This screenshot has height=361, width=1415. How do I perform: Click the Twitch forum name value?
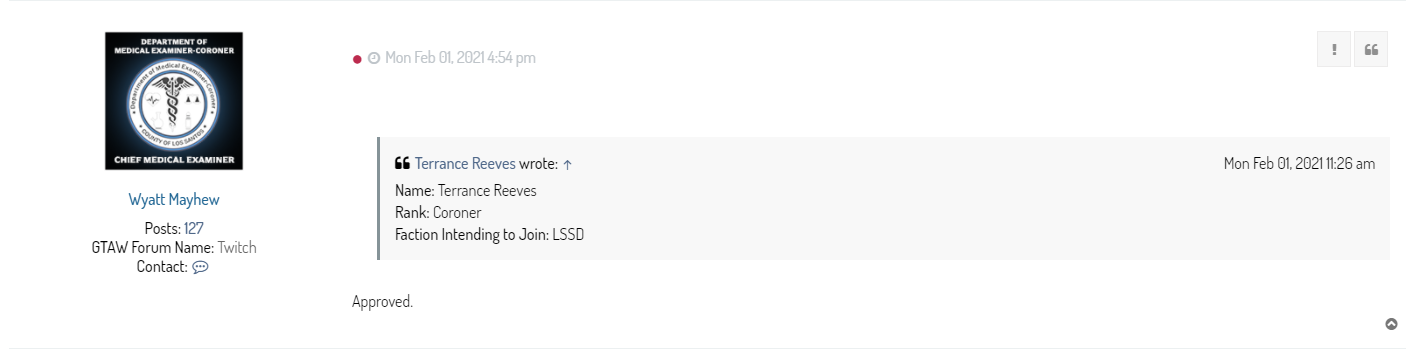(x=237, y=247)
